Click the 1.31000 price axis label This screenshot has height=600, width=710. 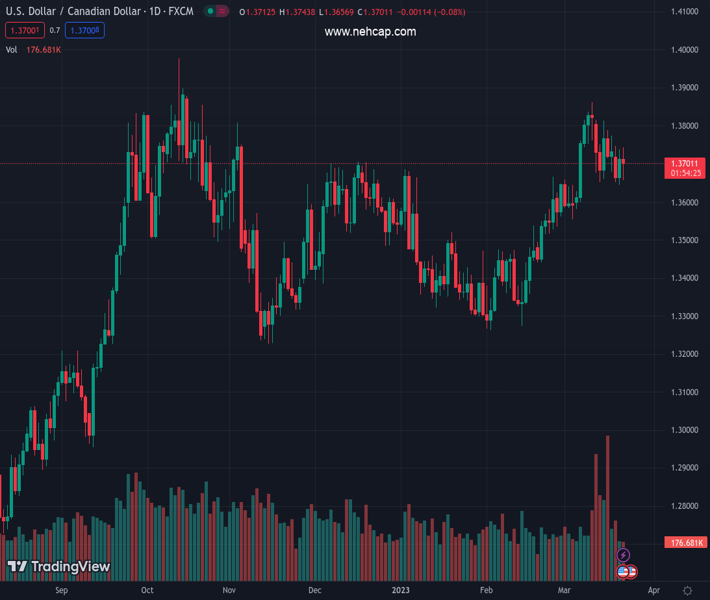pos(685,392)
